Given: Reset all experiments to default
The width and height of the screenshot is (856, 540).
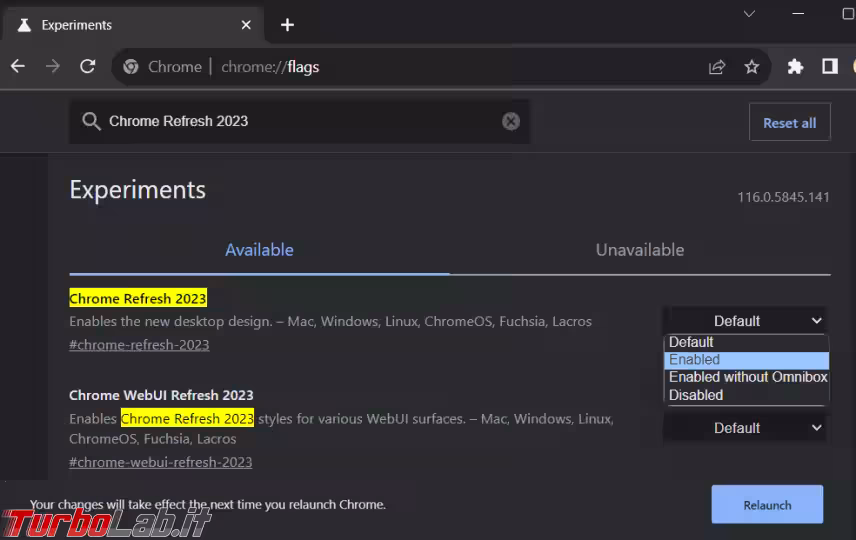Looking at the screenshot, I should click(789, 122).
